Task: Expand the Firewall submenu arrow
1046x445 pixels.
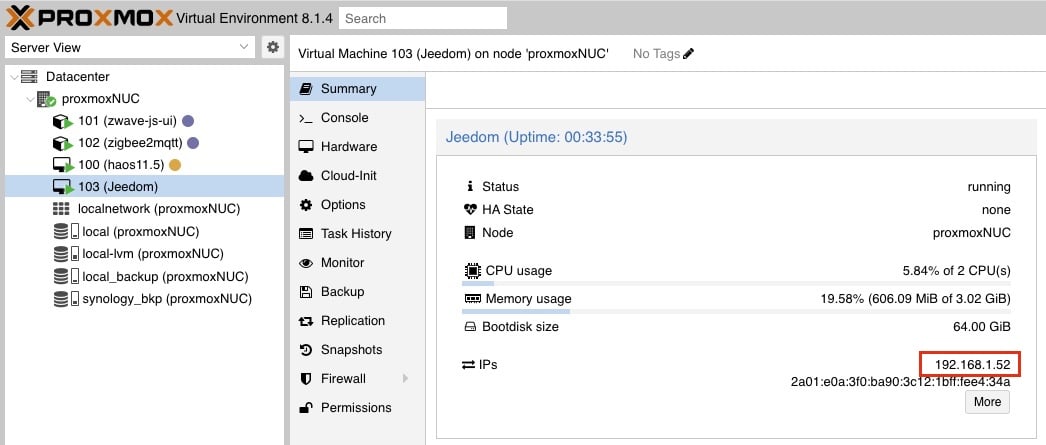Action: pos(405,379)
